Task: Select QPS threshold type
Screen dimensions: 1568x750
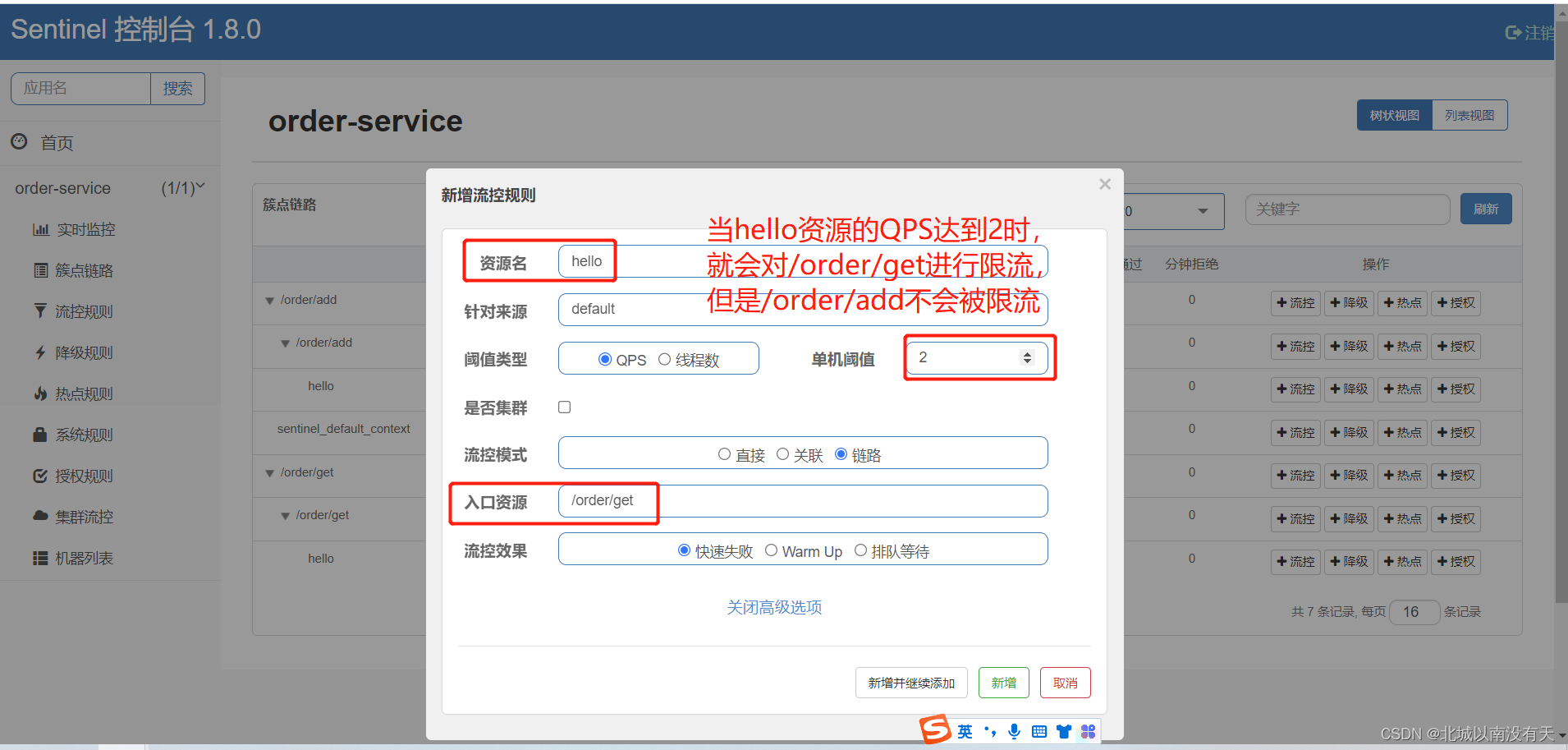Action: click(605, 359)
